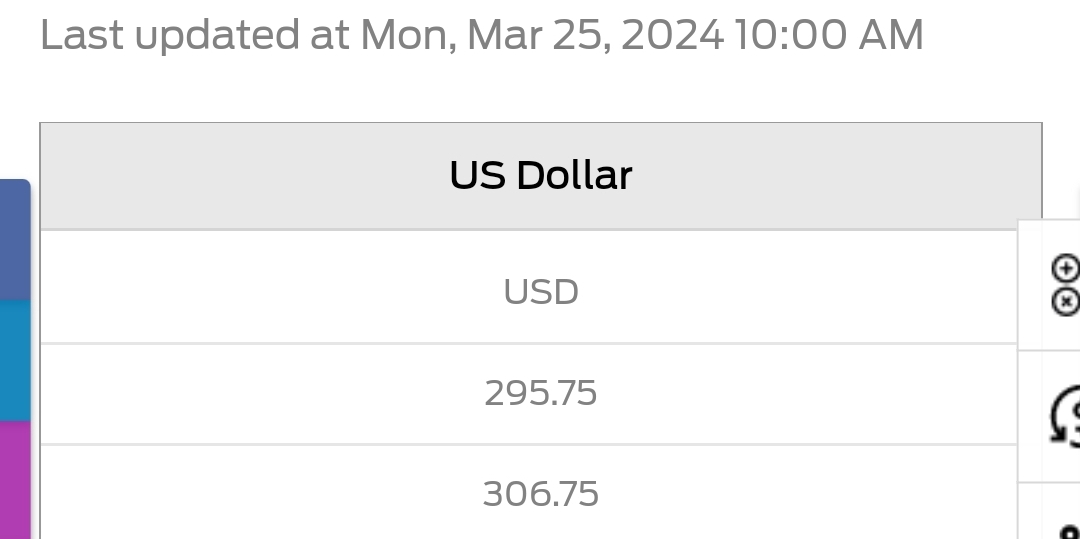1080x539 pixels.
Task: Click the dark blue social tab
Action: (x=15, y=240)
